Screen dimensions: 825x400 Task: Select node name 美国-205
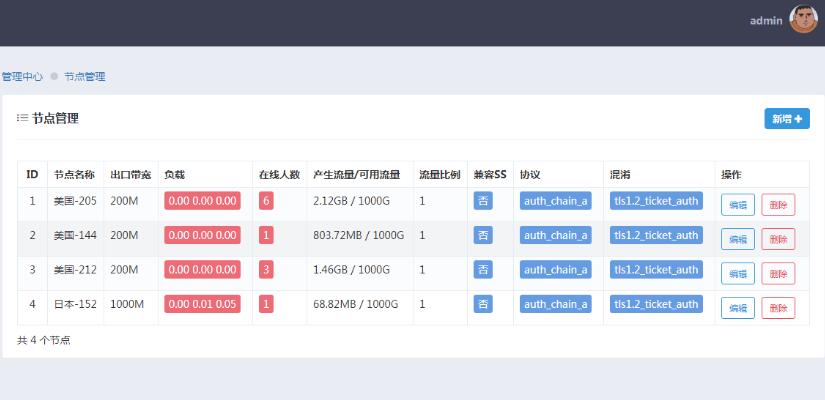75,201
